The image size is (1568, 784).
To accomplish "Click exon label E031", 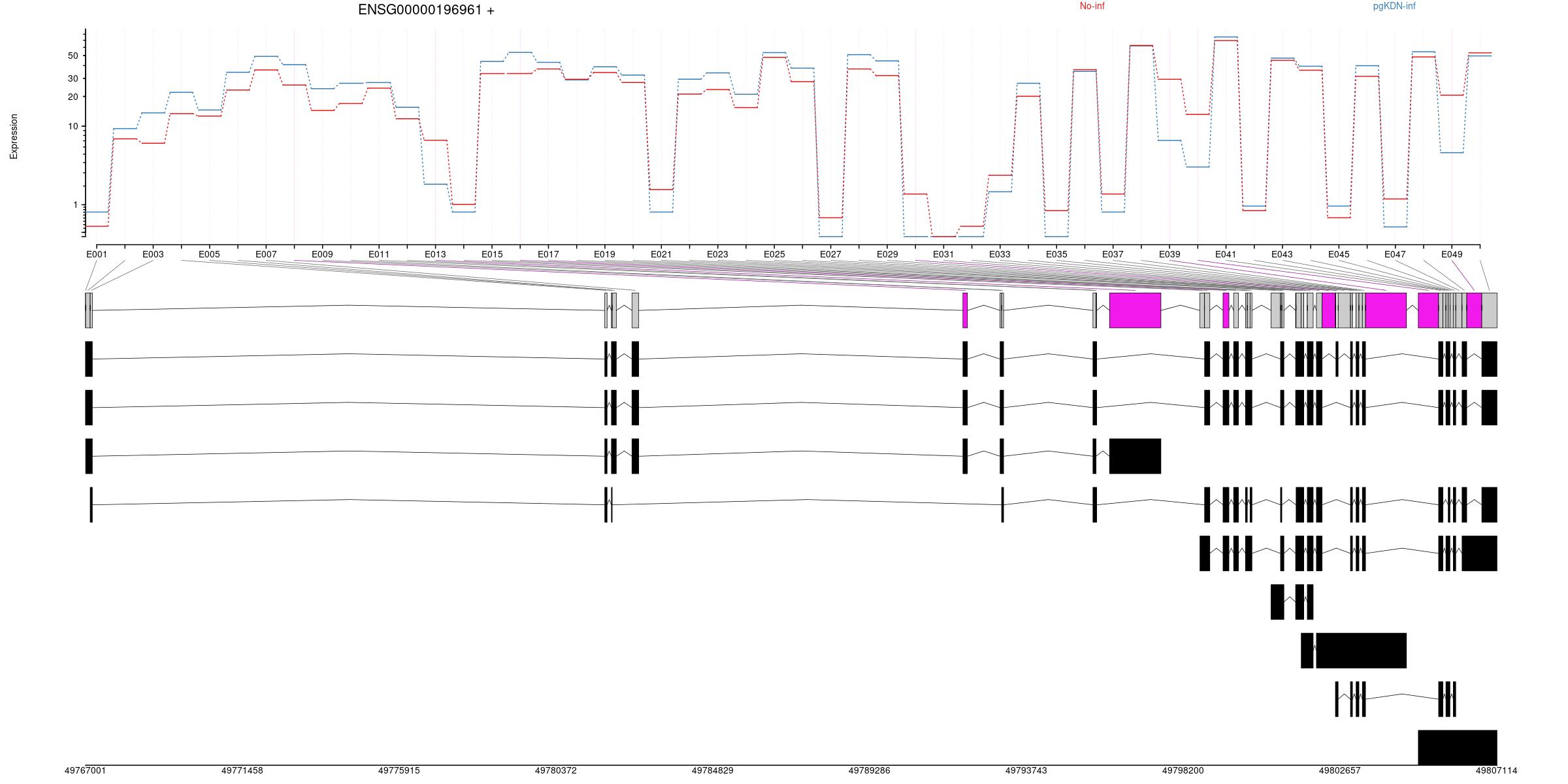I will (x=943, y=254).
